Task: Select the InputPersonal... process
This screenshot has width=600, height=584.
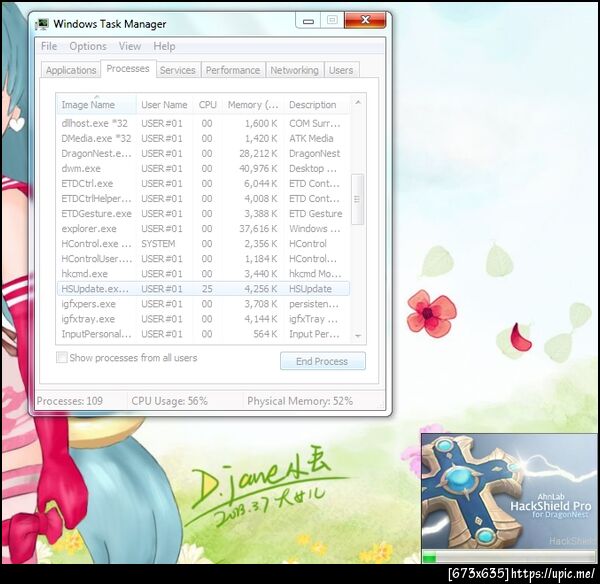Action: click(x=203, y=334)
